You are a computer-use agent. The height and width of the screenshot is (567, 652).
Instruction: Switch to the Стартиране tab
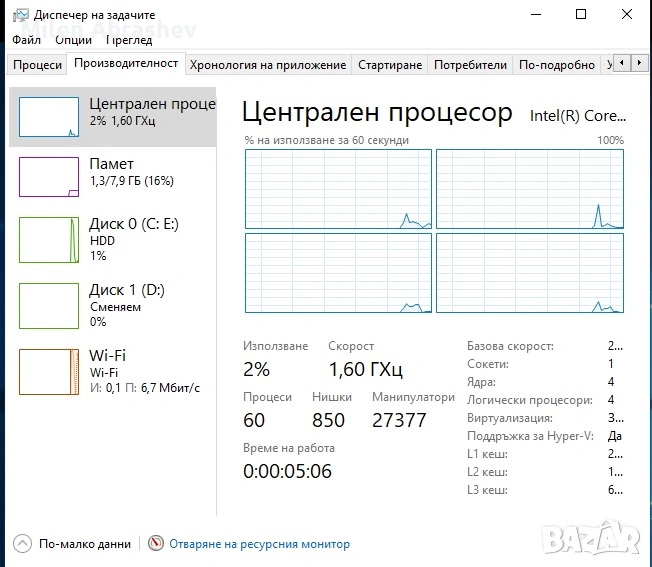[x=390, y=65]
